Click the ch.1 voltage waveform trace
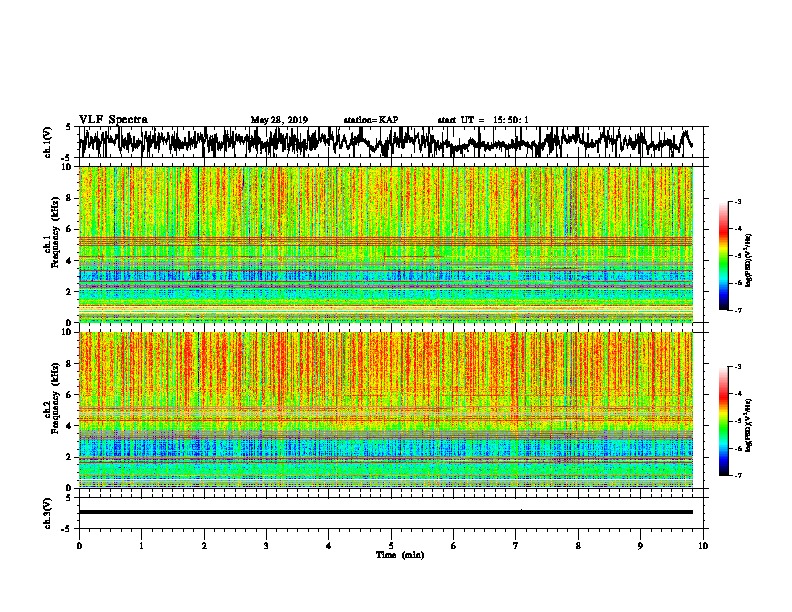792x612 pixels. tap(385, 142)
